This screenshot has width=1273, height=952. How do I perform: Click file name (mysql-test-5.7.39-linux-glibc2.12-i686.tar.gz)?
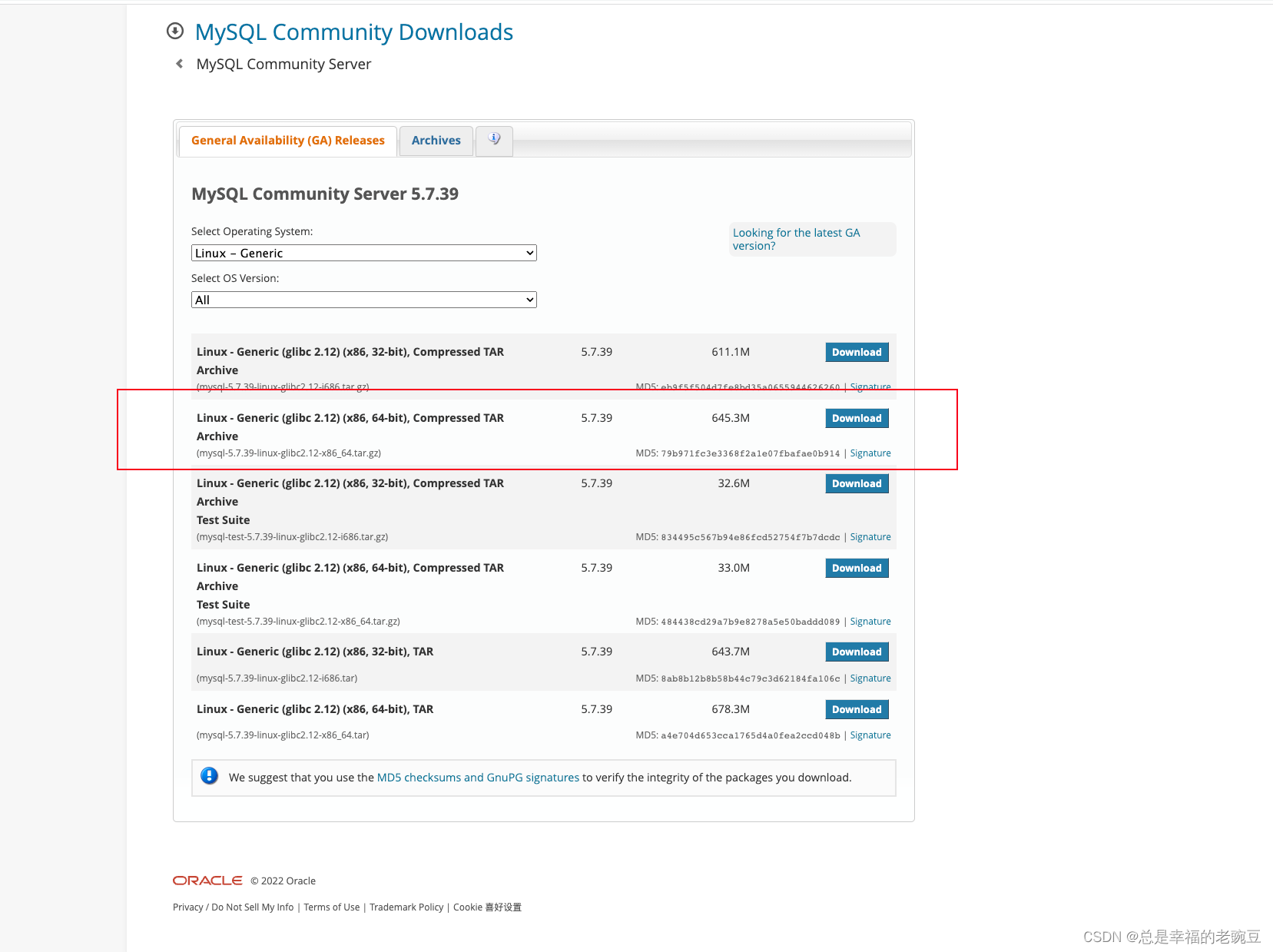292,537
